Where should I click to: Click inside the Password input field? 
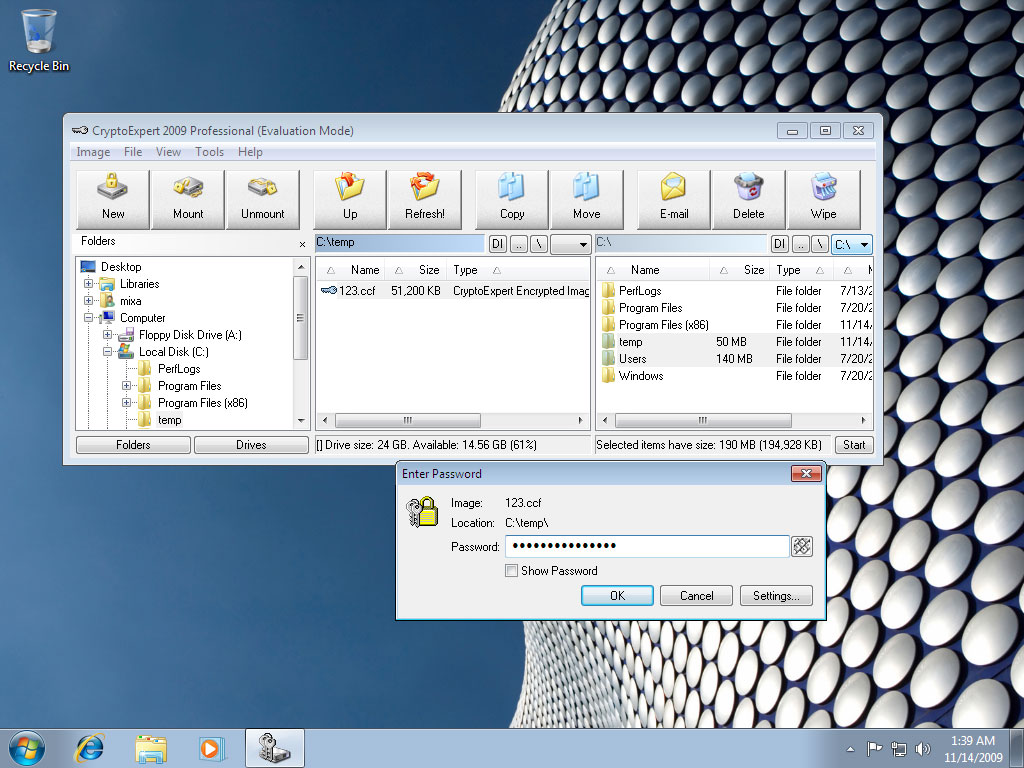(x=646, y=546)
